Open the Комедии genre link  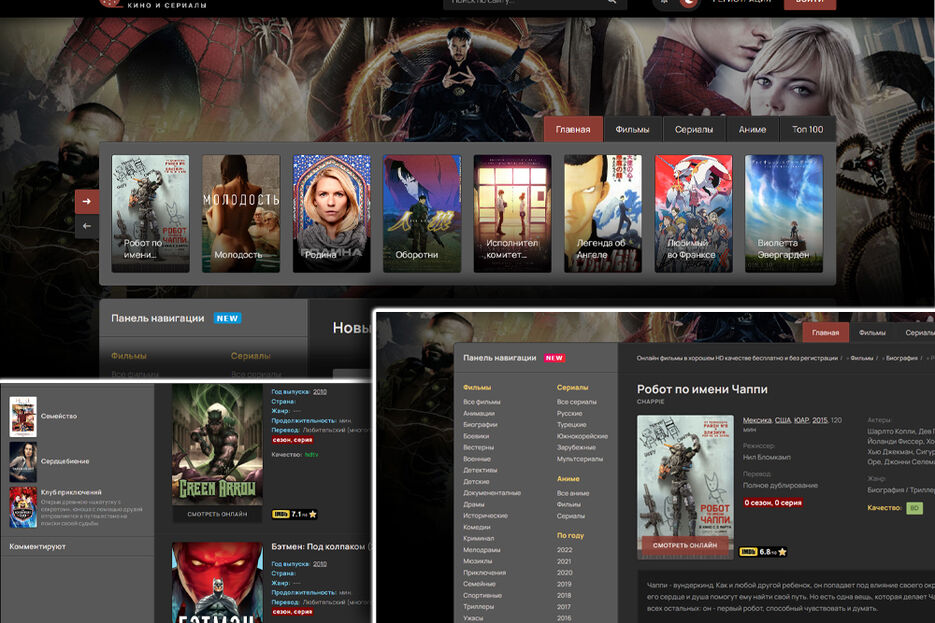[477, 527]
